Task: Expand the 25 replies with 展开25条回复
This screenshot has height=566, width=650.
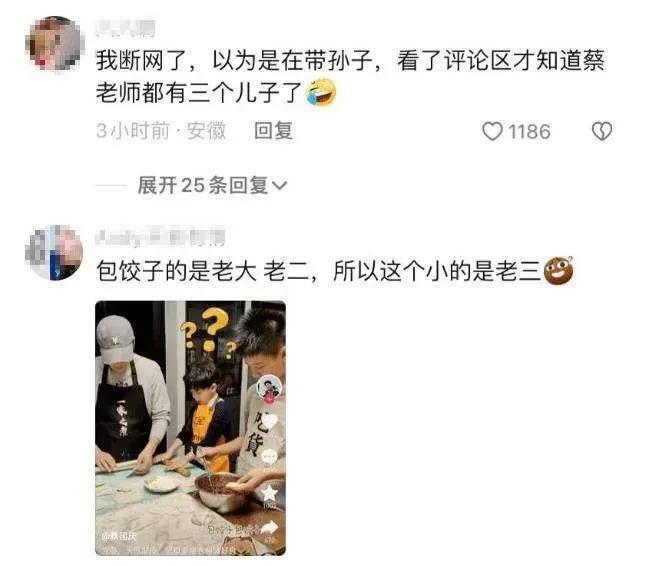Action: point(212,185)
